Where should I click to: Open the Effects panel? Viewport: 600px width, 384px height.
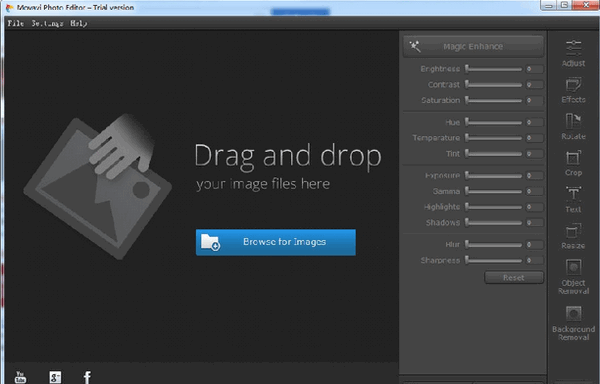click(573, 90)
